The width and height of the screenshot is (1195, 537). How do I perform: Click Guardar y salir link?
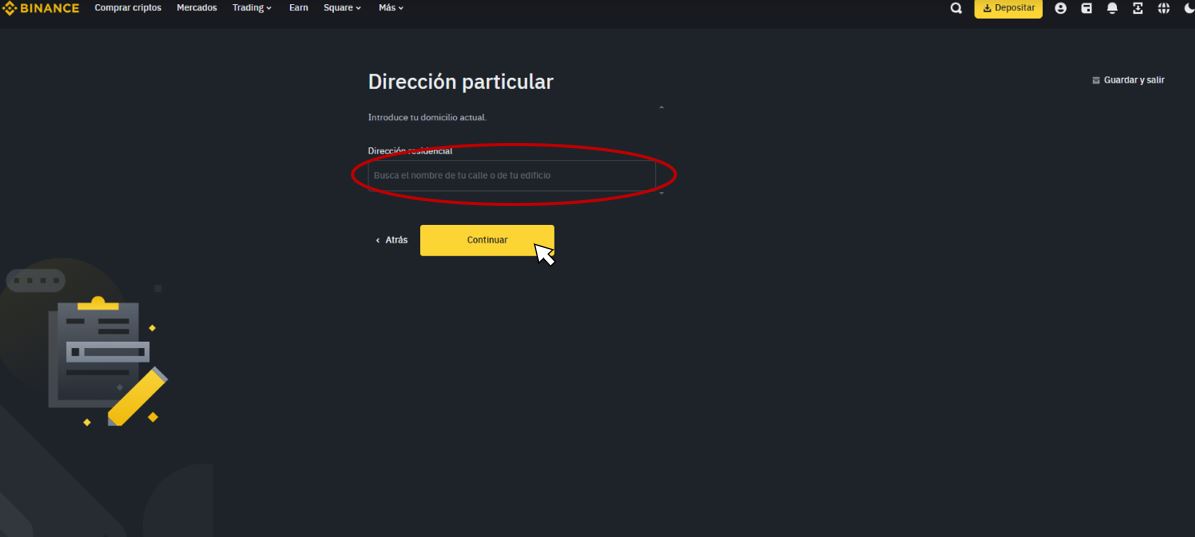tap(1128, 80)
